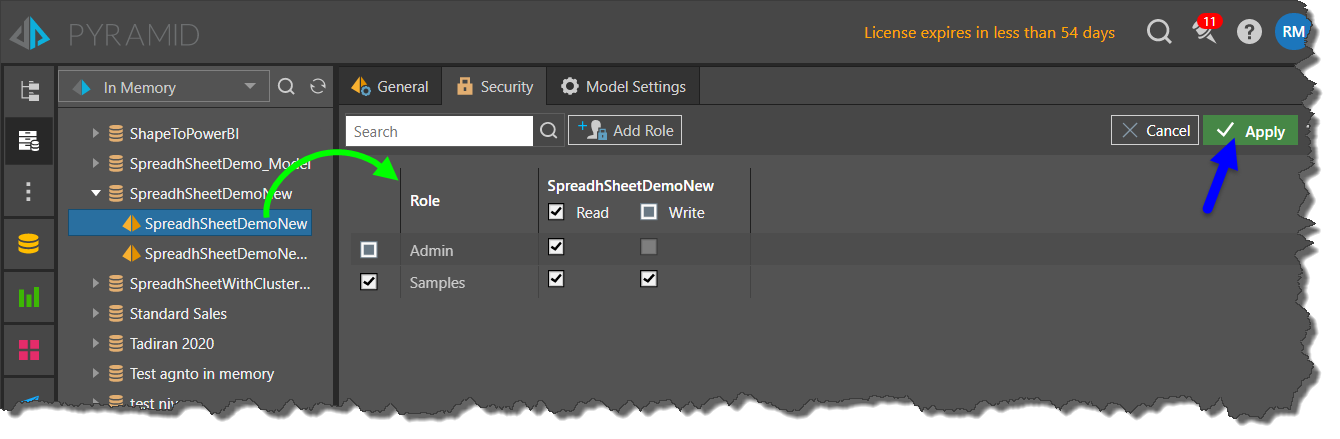Open the three-dot more options sidebar icon

pos(29,191)
